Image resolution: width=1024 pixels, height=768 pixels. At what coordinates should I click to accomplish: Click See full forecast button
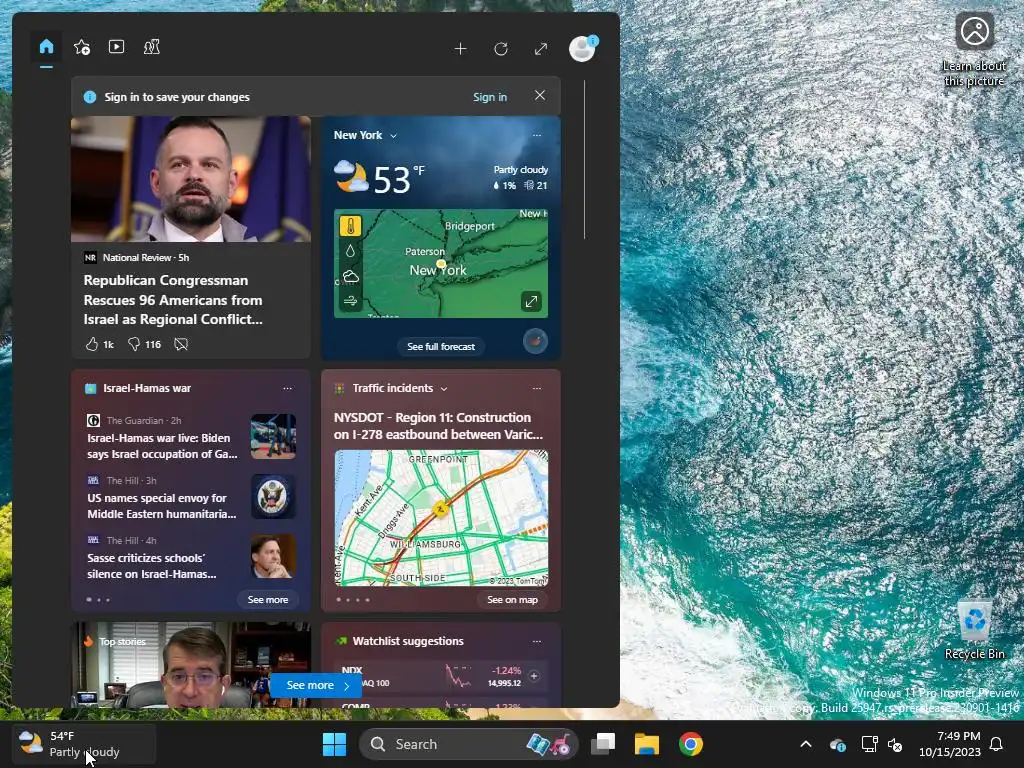pyautogui.click(x=441, y=347)
